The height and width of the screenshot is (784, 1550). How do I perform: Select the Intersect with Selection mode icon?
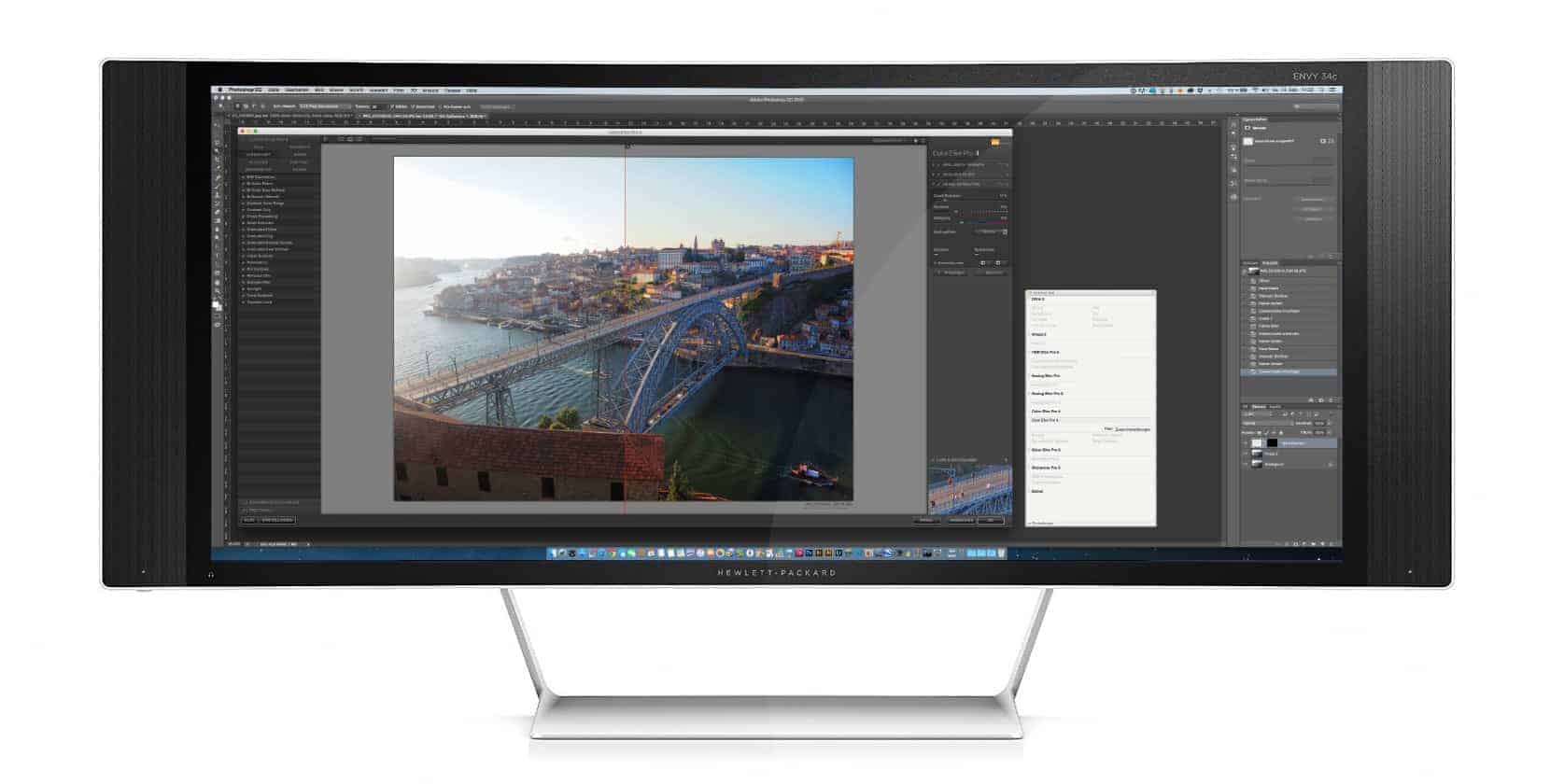pyautogui.click(x=263, y=106)
